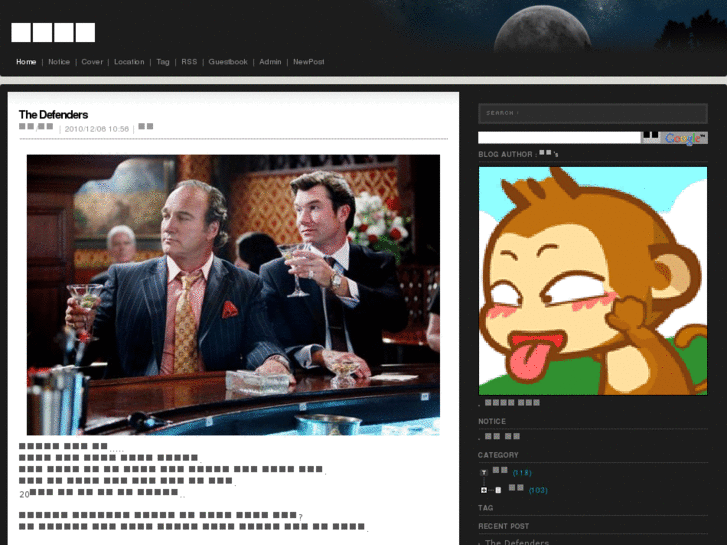The width and height of the screenshot is (727, 545).
Task: Open category with count (118)
Action: [512, 472]
